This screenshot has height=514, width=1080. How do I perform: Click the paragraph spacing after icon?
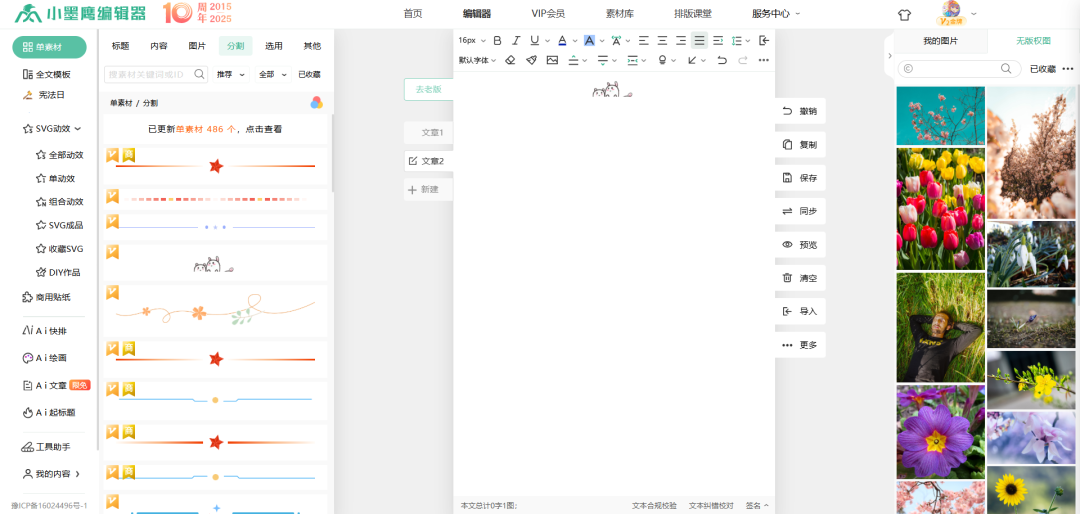click(603, 60)
